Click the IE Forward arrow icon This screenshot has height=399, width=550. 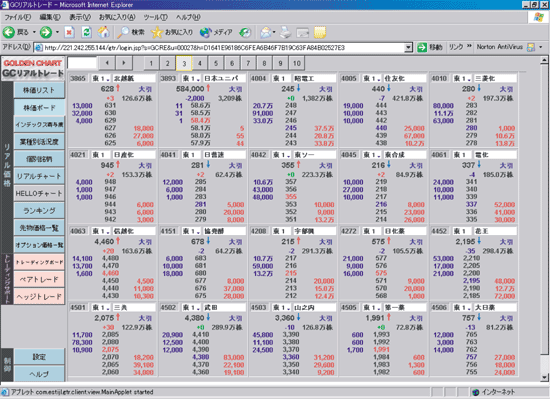pyautogui.click(x=45, y=32)
